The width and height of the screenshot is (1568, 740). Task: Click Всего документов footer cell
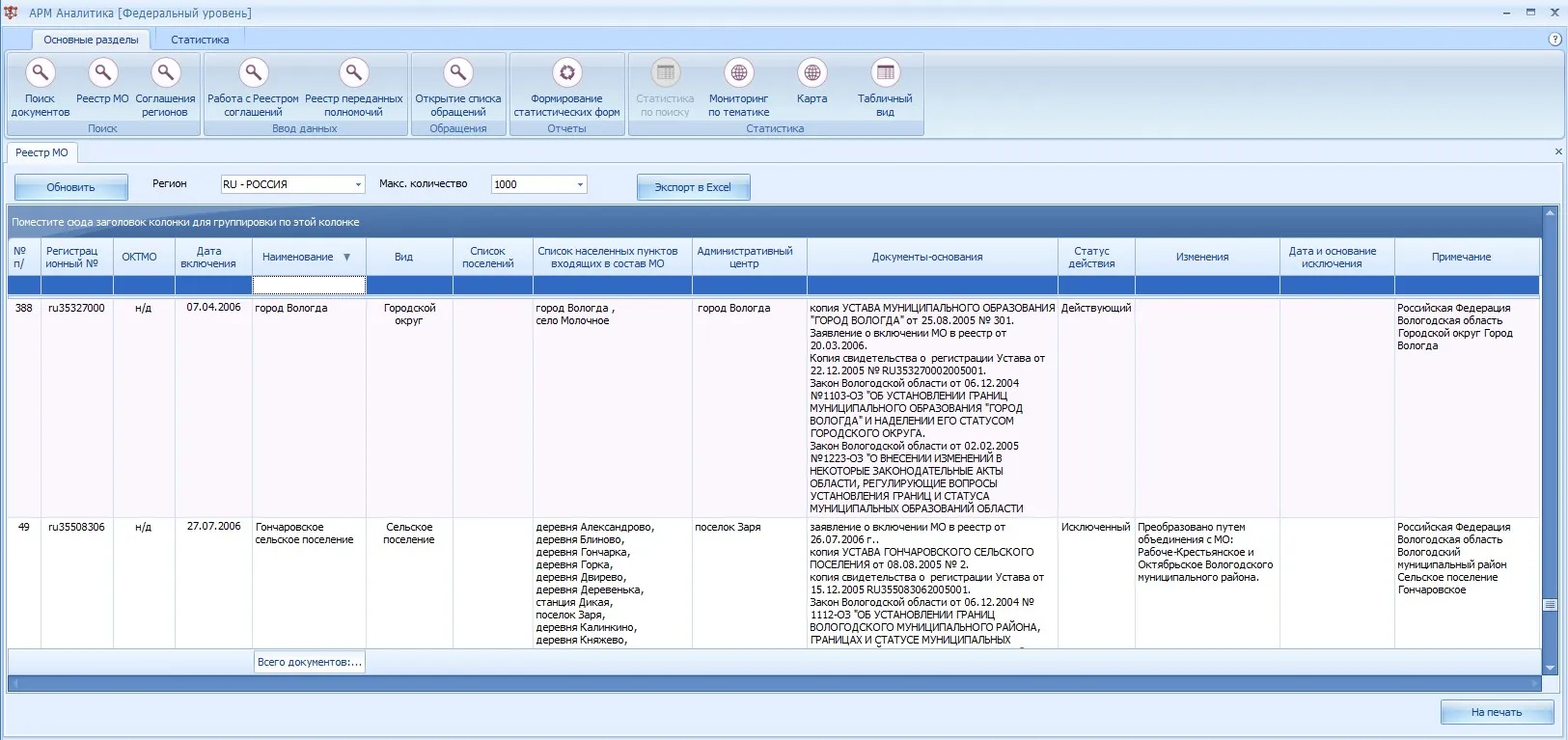click(x=309, y=662)
